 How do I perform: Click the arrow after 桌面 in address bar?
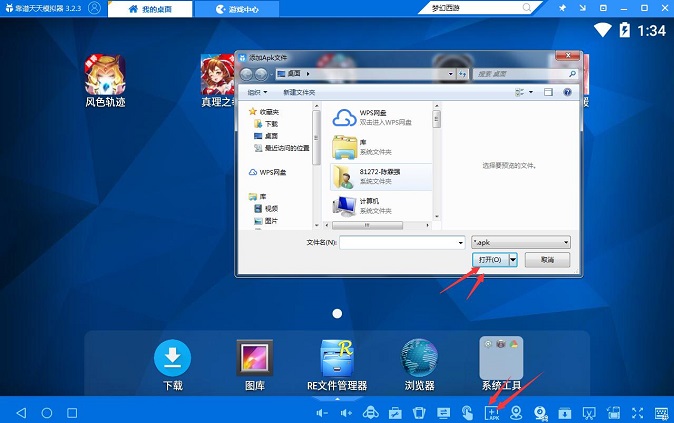(308, 74)
